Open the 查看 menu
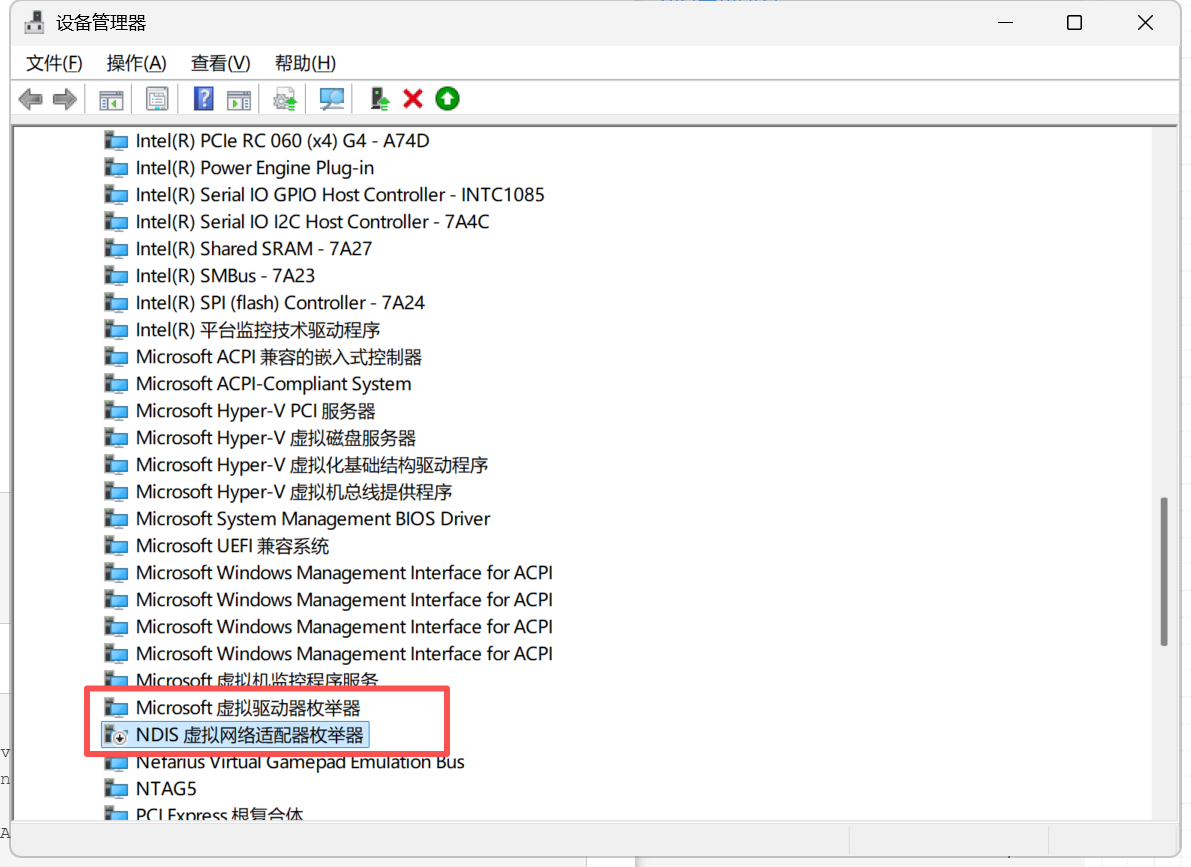The image size is (1191, 867). [219, 63]
